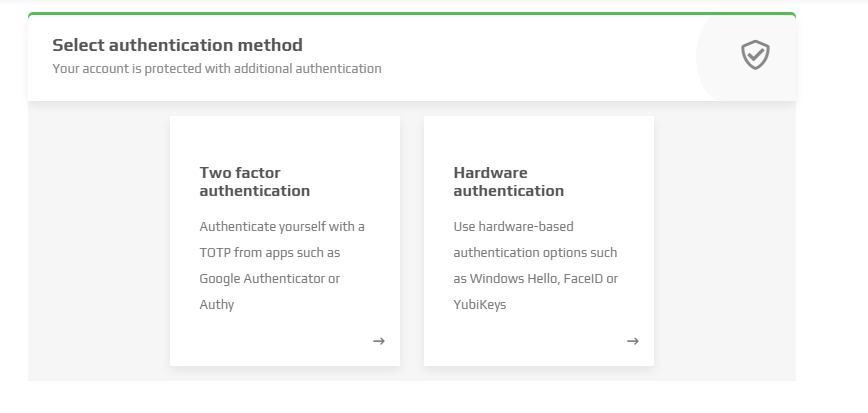Click the 'Use hardware-based' text line

(x=514, y=226)
